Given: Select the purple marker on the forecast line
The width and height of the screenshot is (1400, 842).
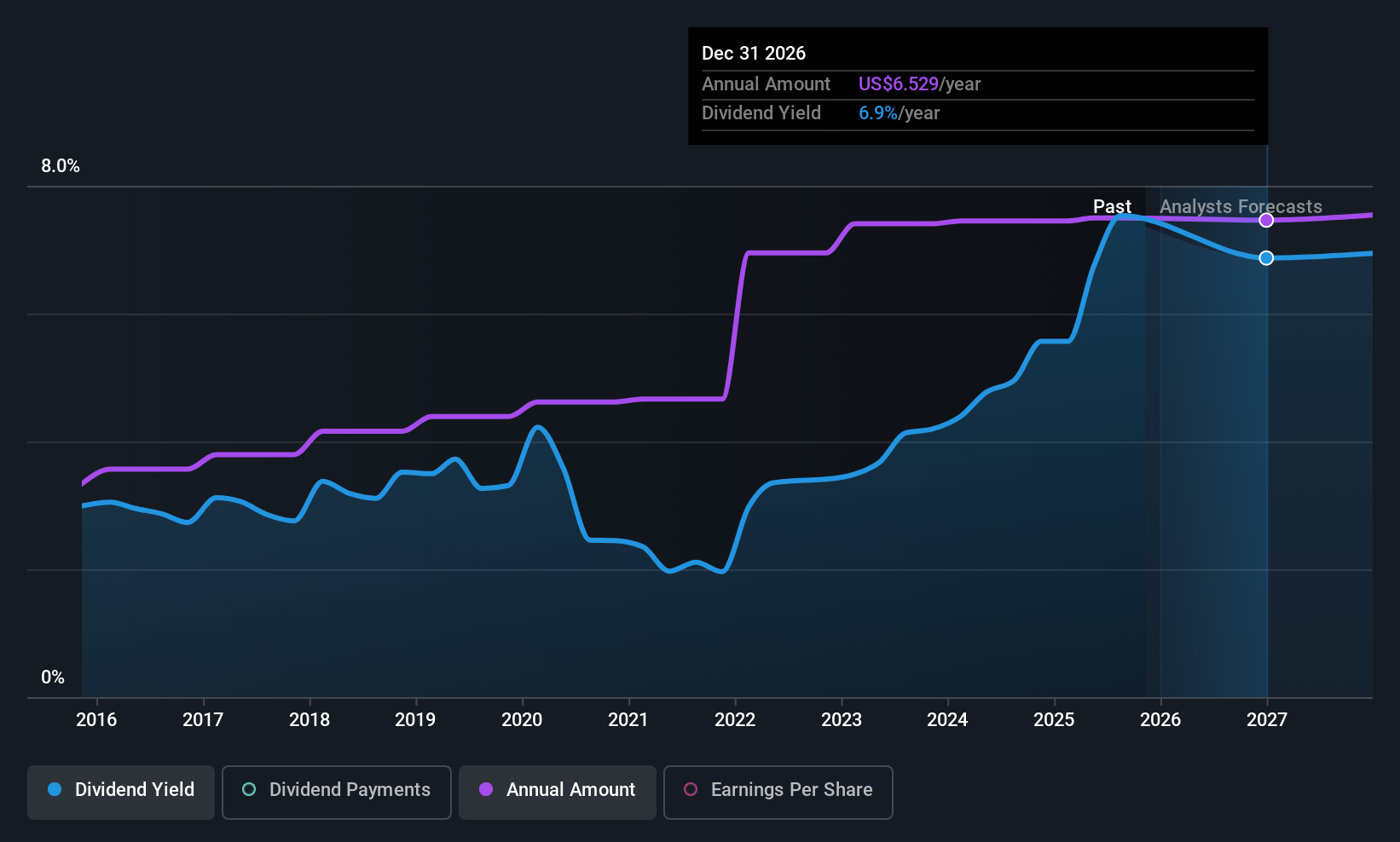Looking at the screenshot, I should (1266, 220).
